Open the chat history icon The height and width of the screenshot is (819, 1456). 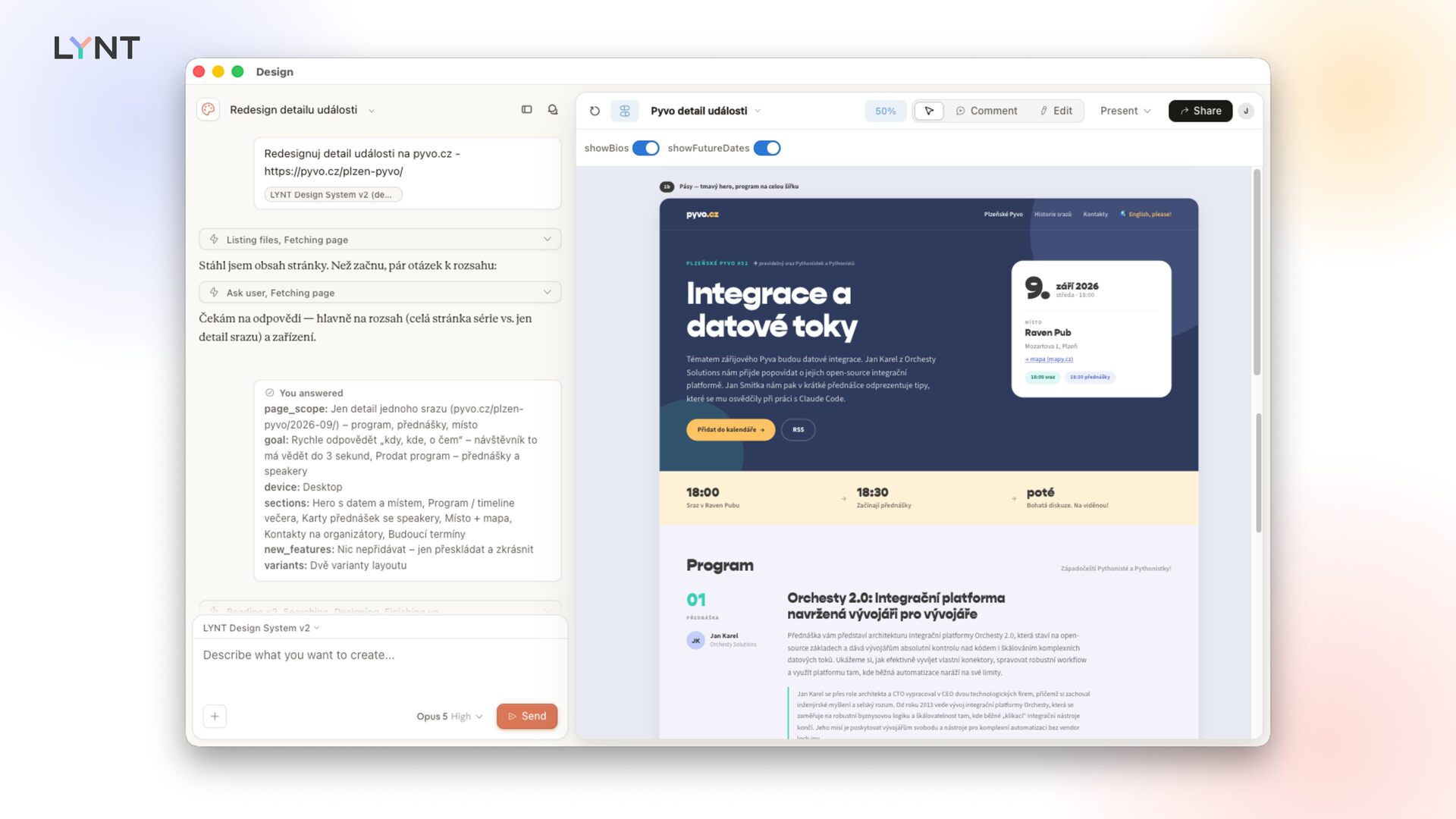(x=553, y=110)
